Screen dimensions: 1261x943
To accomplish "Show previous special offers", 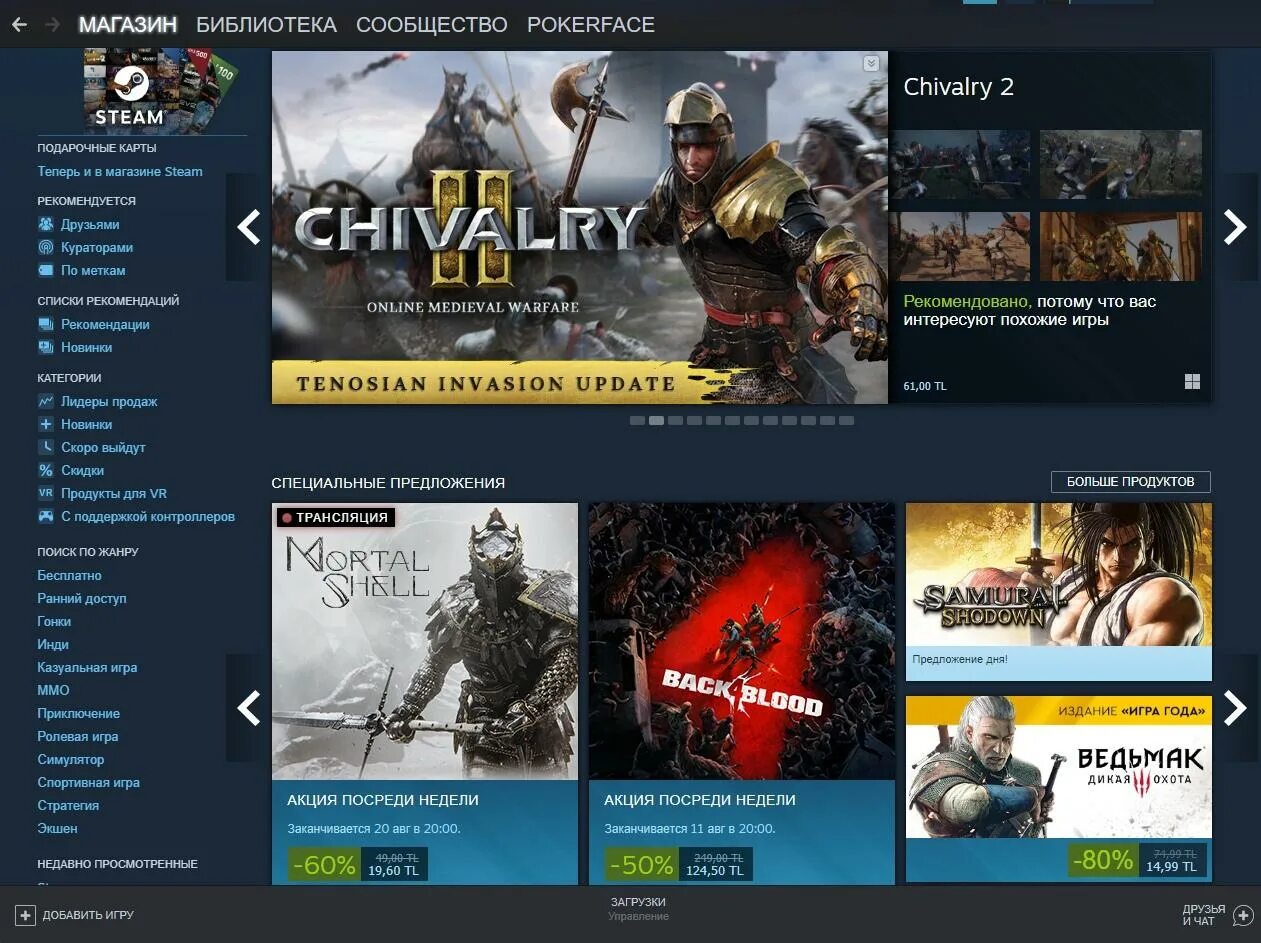I will (x=248, y=708).
